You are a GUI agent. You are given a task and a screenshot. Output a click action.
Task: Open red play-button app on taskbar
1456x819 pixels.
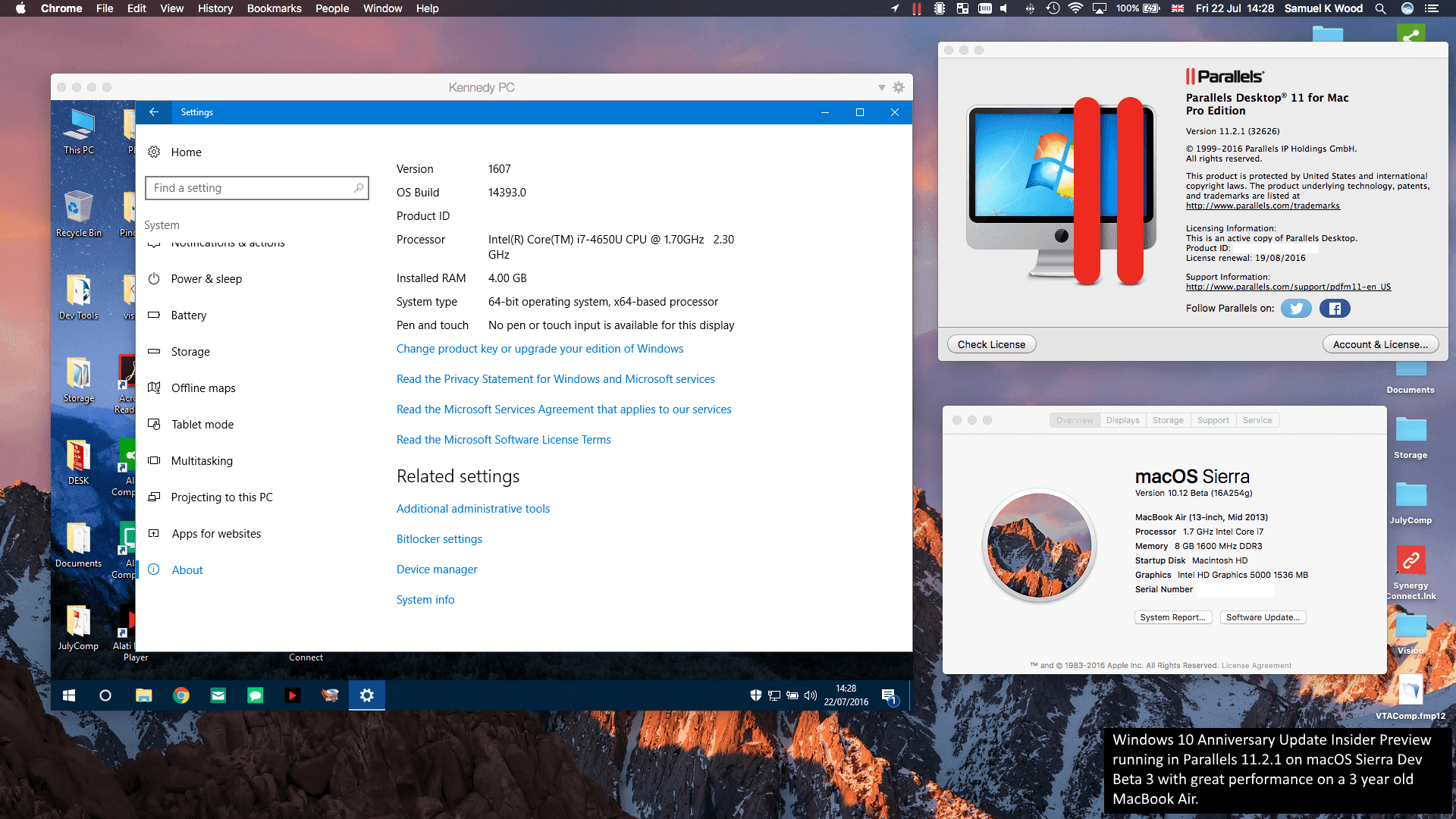click(x=293, y=695)
